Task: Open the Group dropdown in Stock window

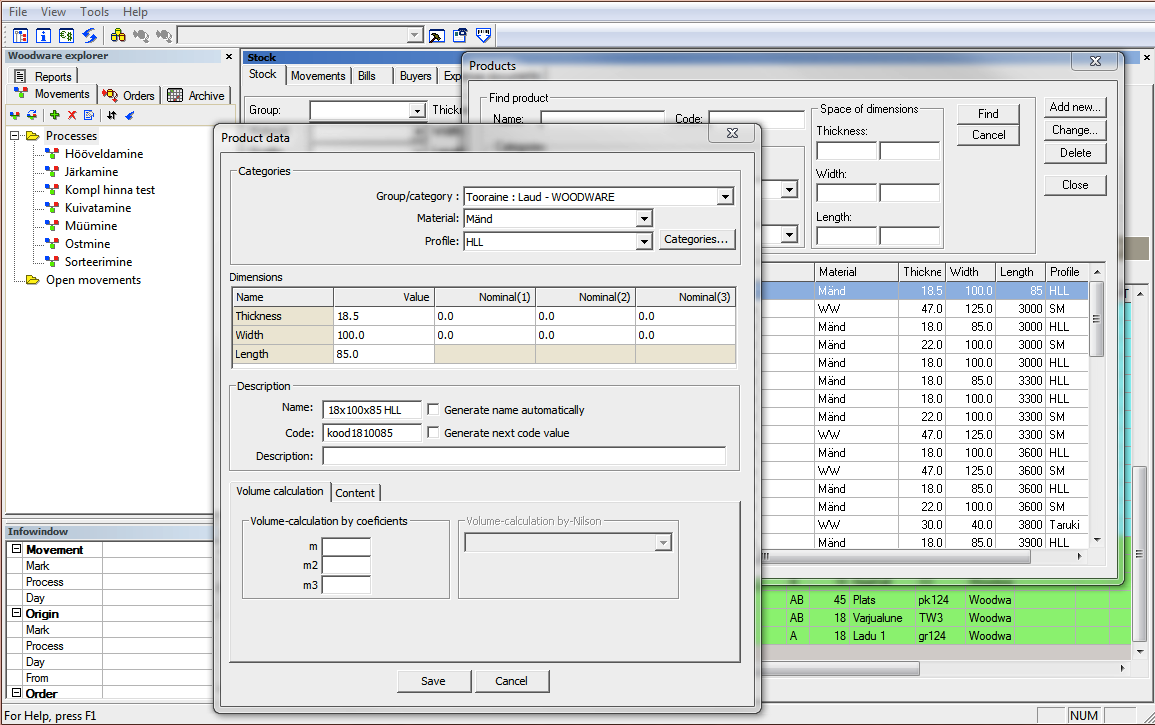Action: [418, 111]
